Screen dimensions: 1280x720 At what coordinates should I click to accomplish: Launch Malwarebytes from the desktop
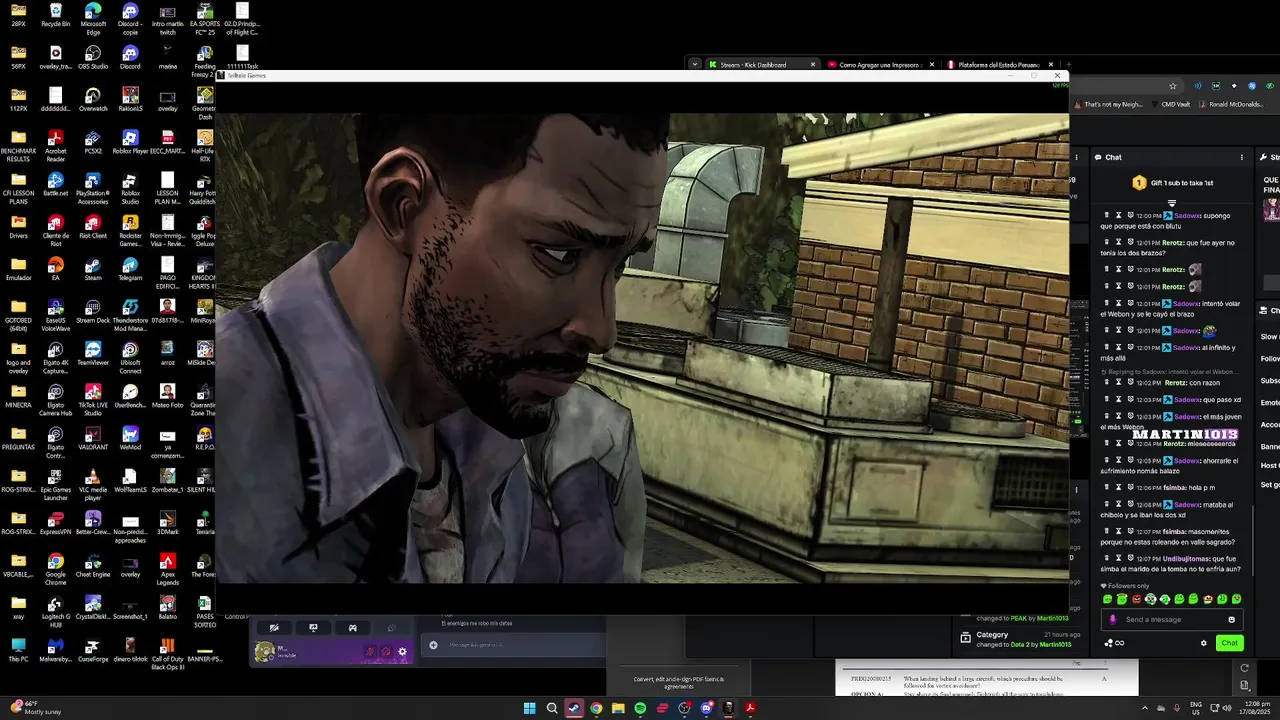(55, 648)
